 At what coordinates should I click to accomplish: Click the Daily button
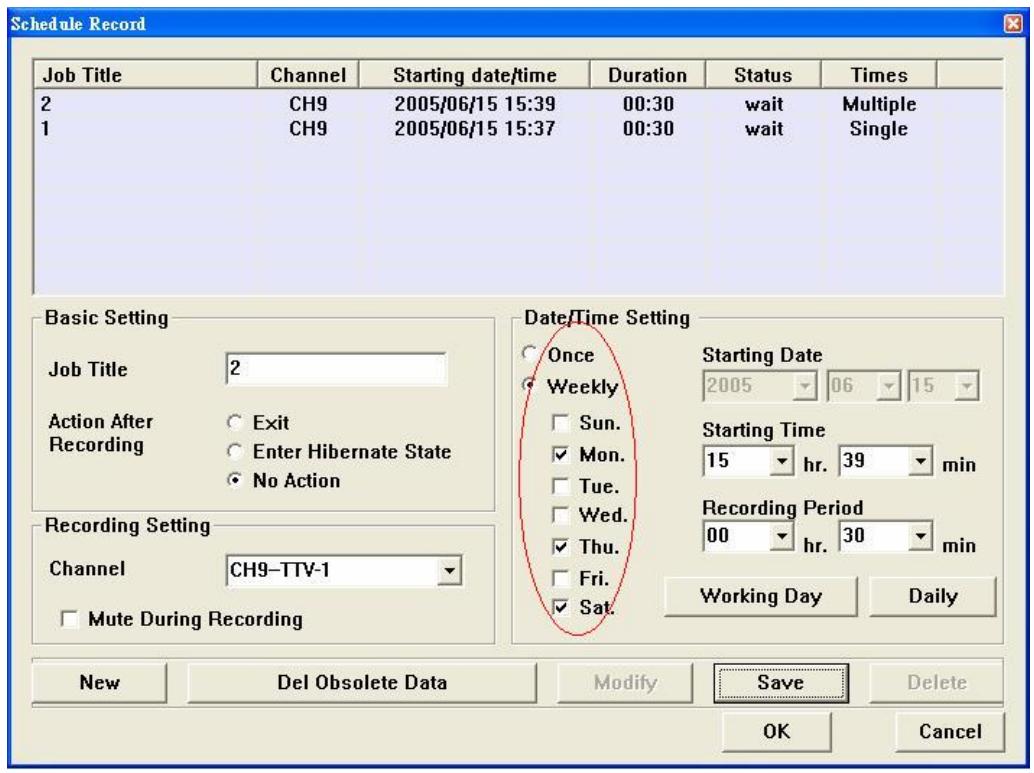click(932, 596)
